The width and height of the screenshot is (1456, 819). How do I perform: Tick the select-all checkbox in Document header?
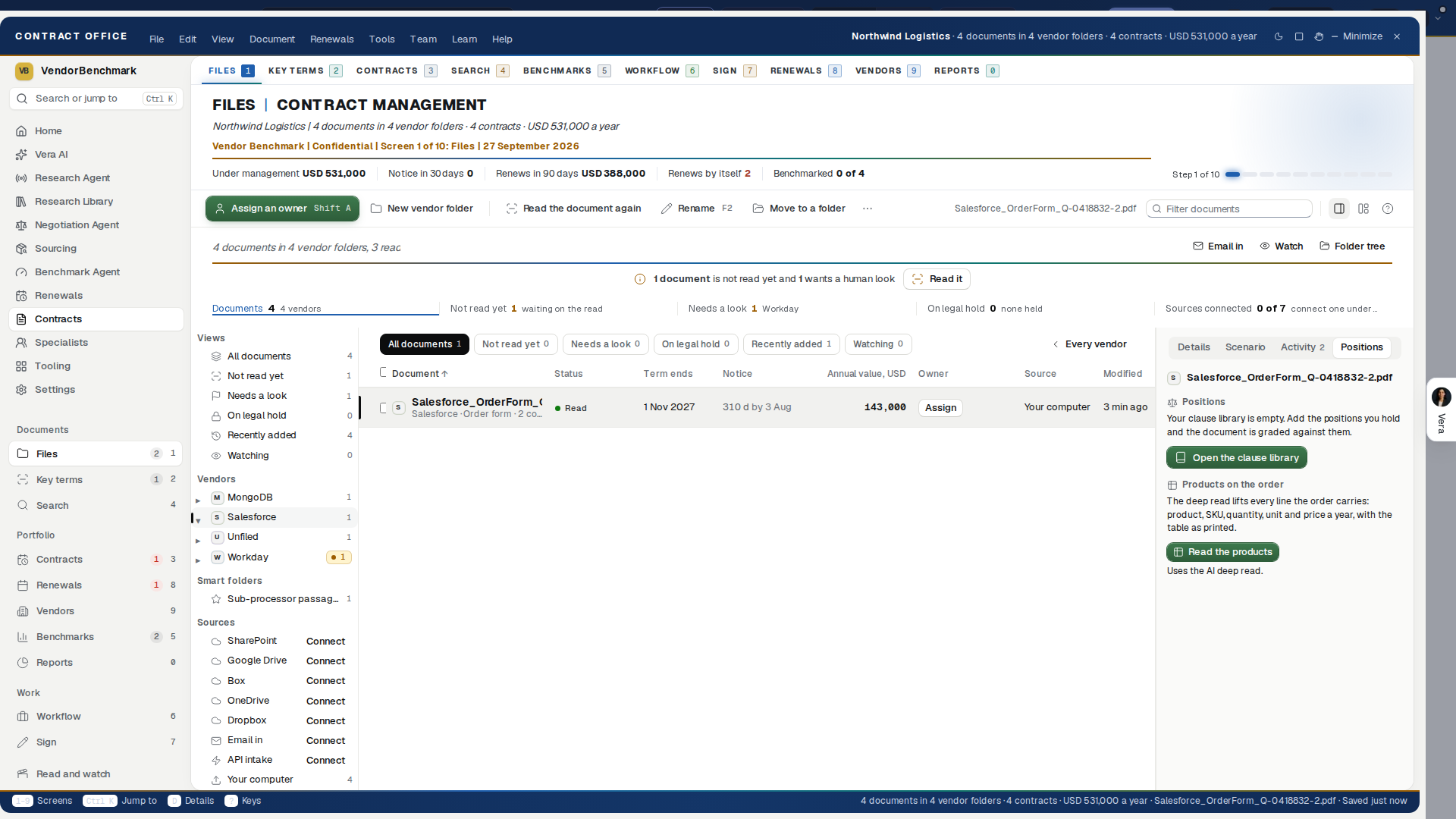(x=383, y=372)
